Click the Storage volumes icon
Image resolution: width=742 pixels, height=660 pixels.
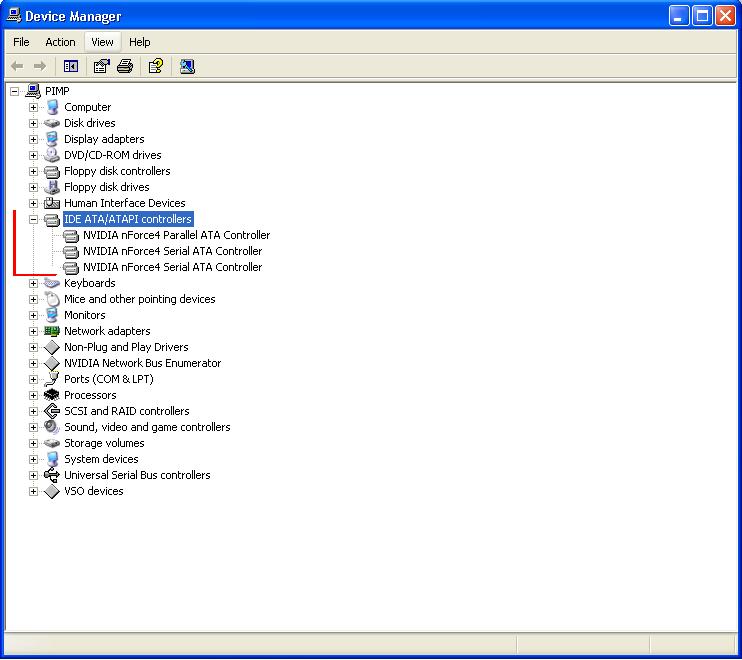pos(52,443)
